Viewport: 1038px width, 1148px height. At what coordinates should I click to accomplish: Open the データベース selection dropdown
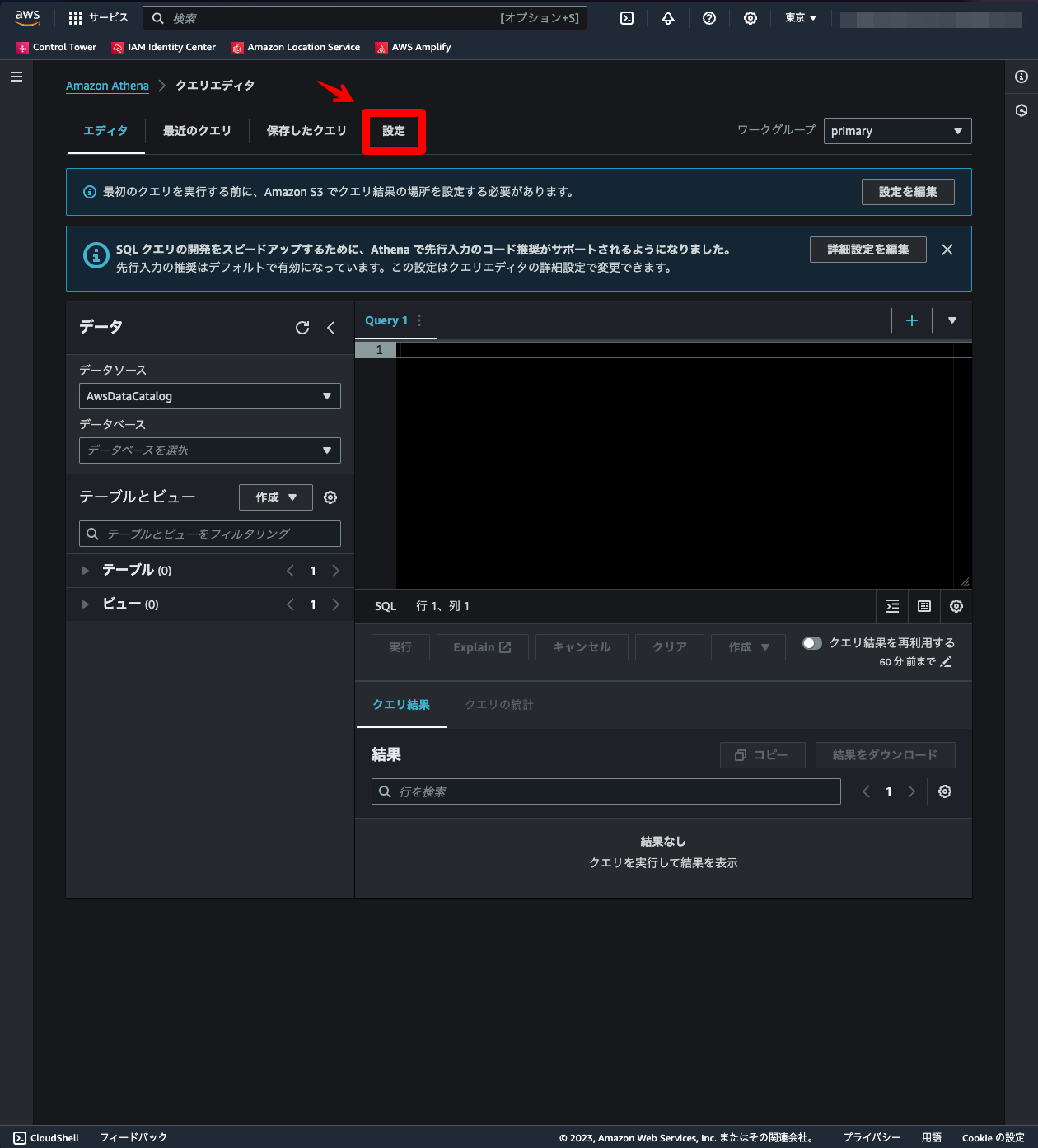point(210,450)
